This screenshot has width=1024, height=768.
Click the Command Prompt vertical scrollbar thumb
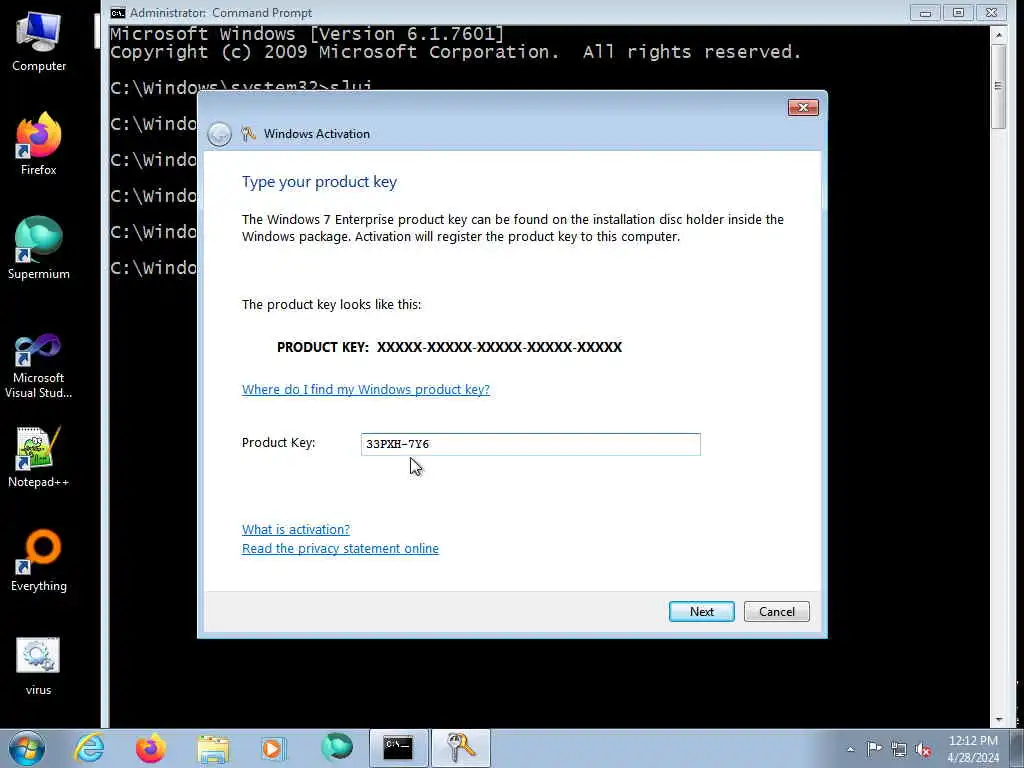point(999,86)
